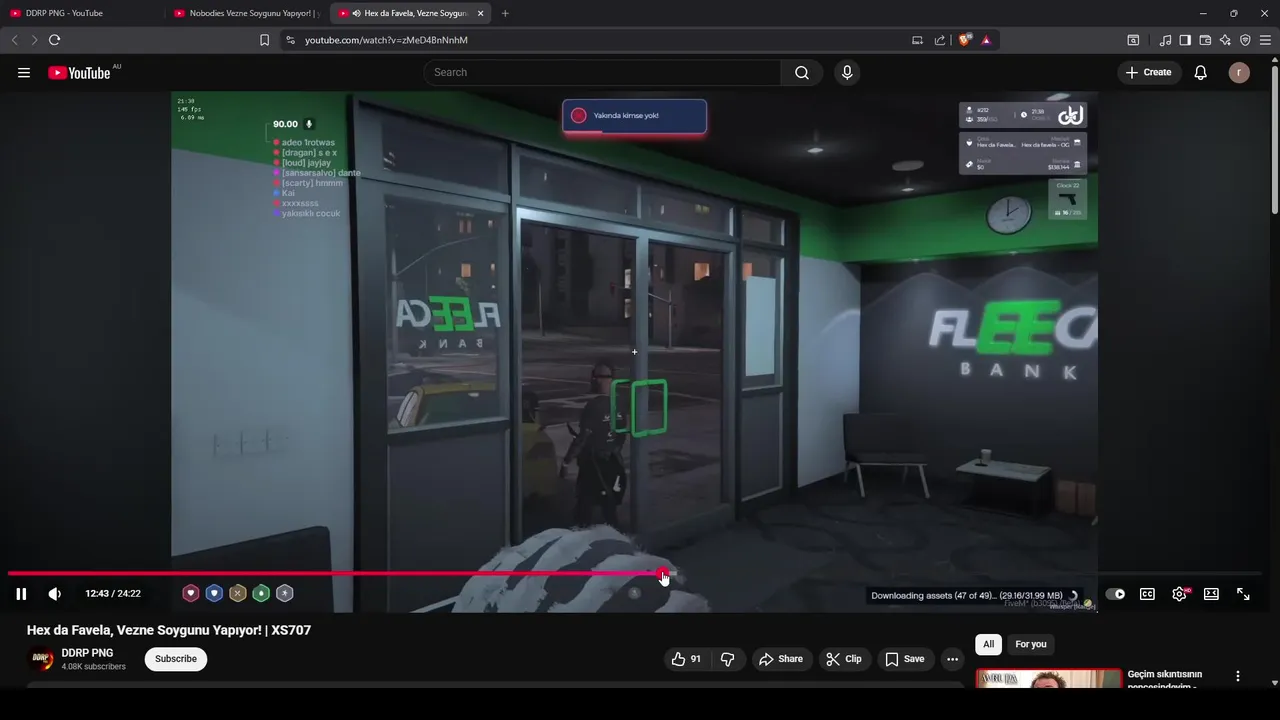Click the 12:43 / 24:22 time display
The image size is (1280, 720).
click(113, 594)
